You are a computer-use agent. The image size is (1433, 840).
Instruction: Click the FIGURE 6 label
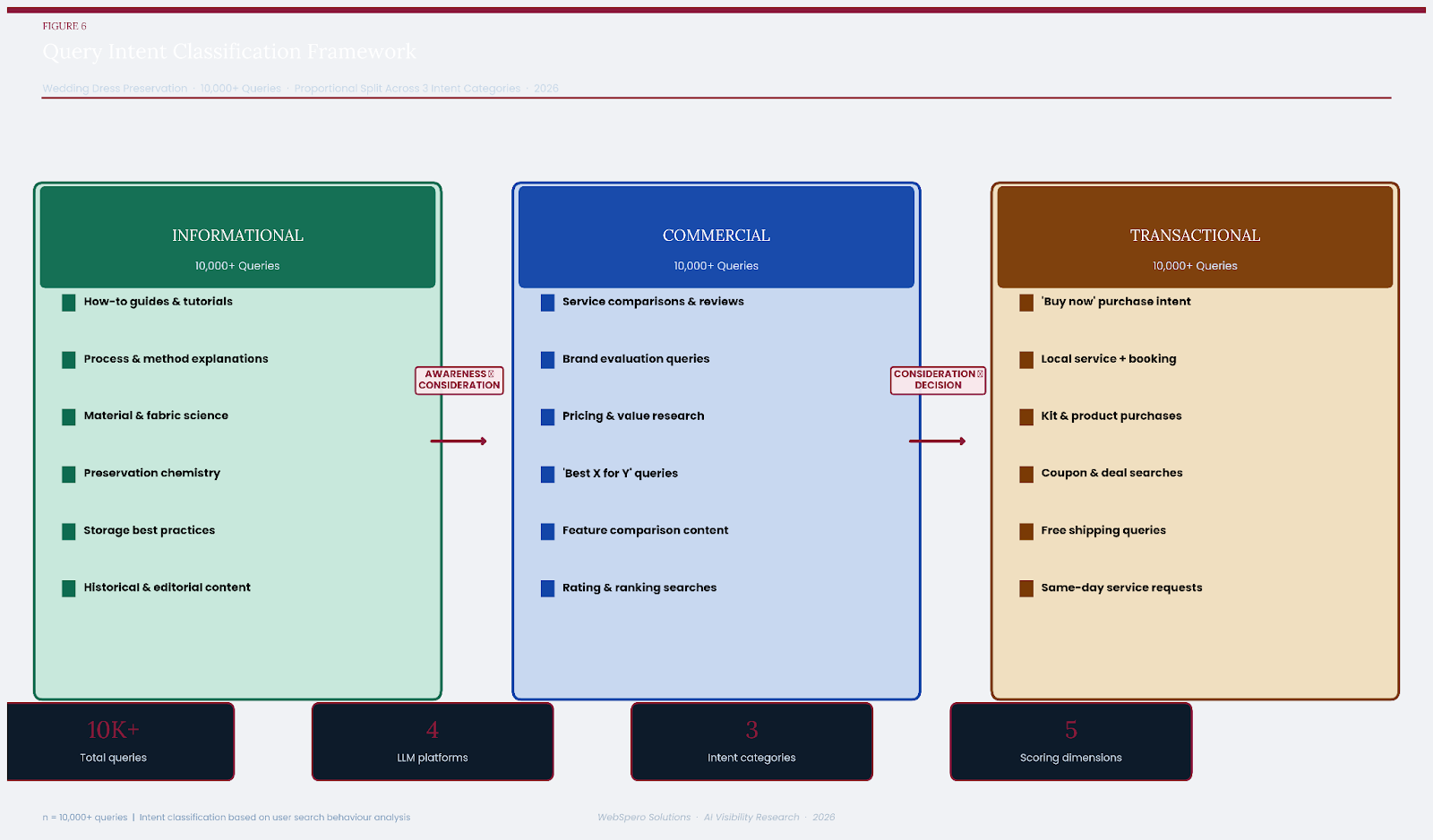[x=64, y=26]
